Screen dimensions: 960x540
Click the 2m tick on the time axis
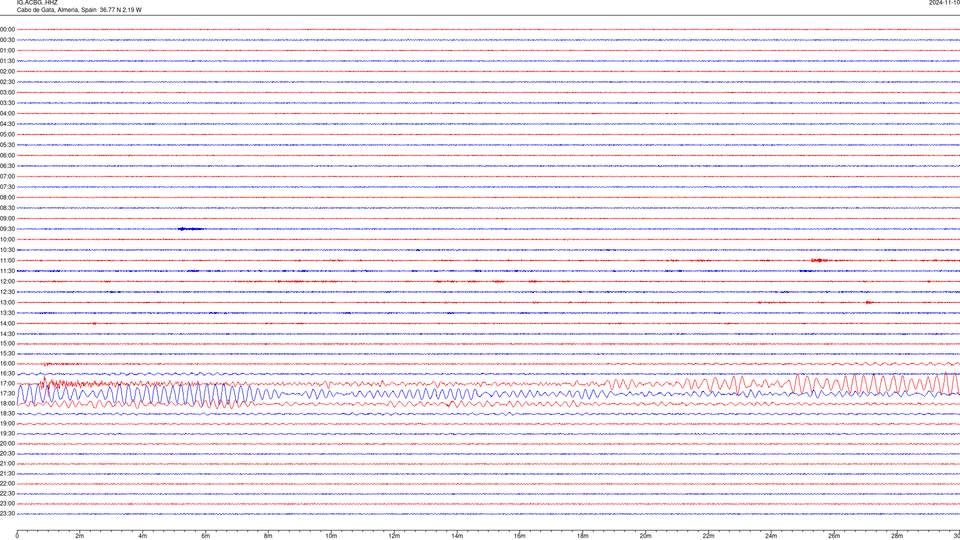(80, 536)
